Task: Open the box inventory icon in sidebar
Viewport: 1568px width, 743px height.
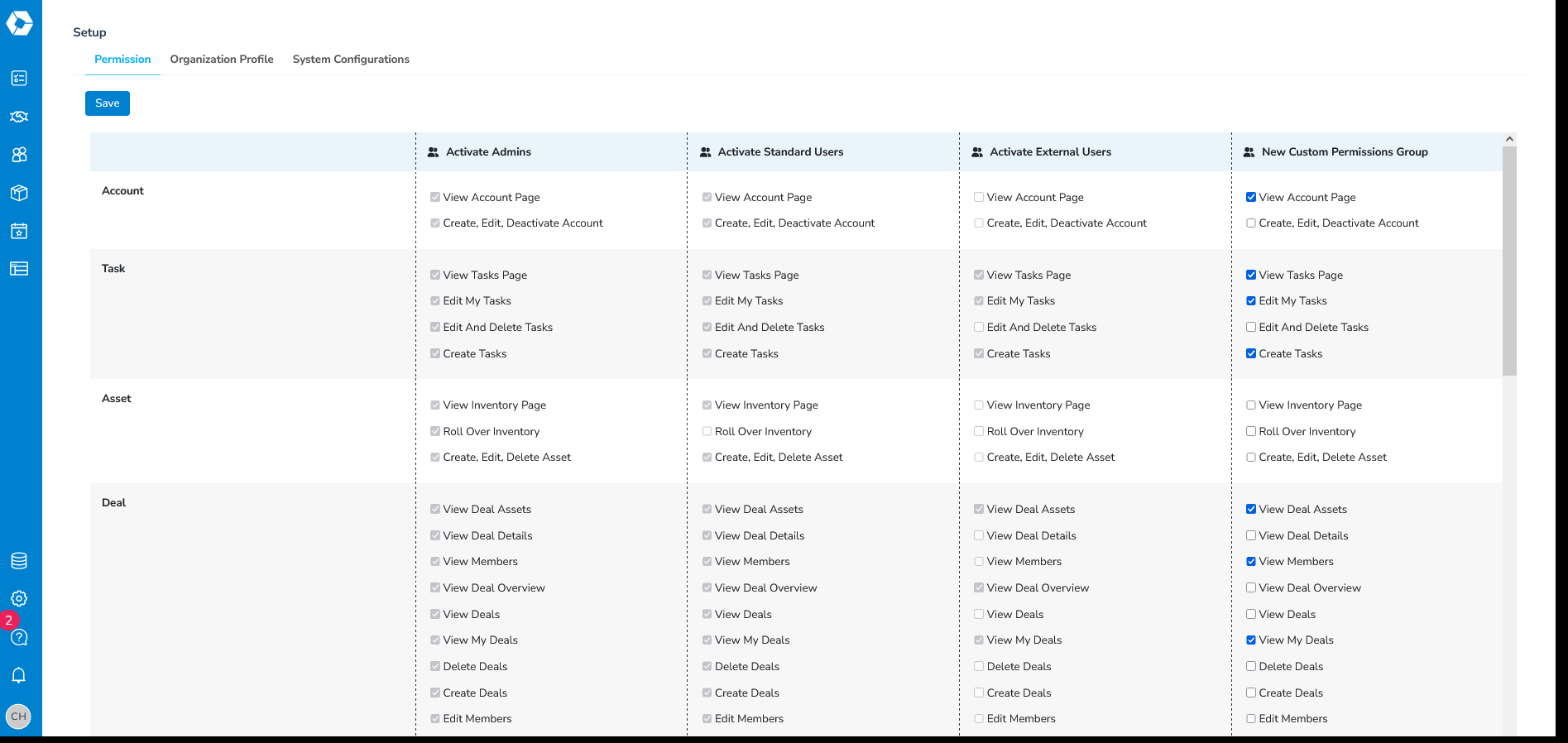Action: (19, 193)
